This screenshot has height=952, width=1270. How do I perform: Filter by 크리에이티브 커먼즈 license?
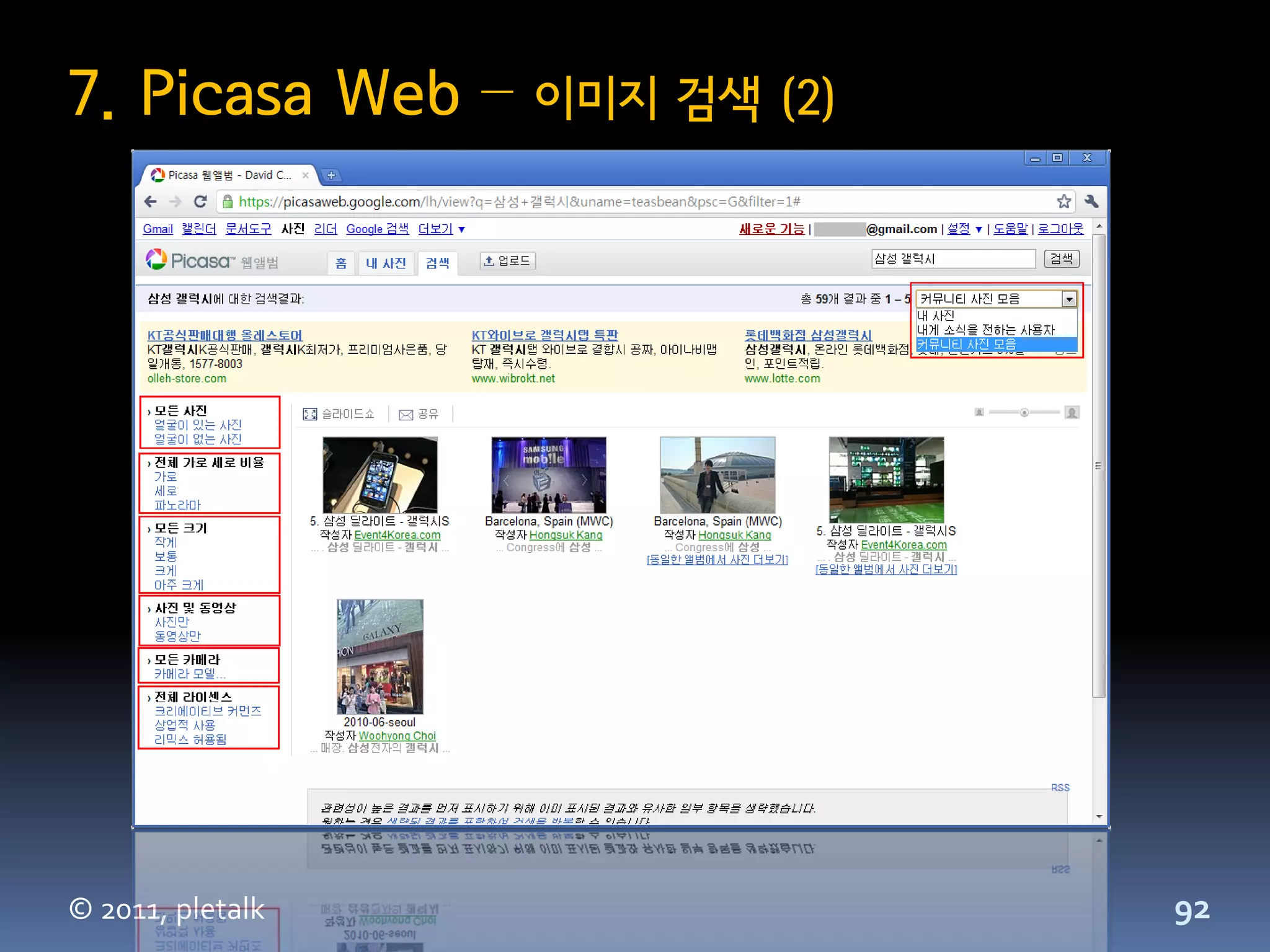click(207, 711)
